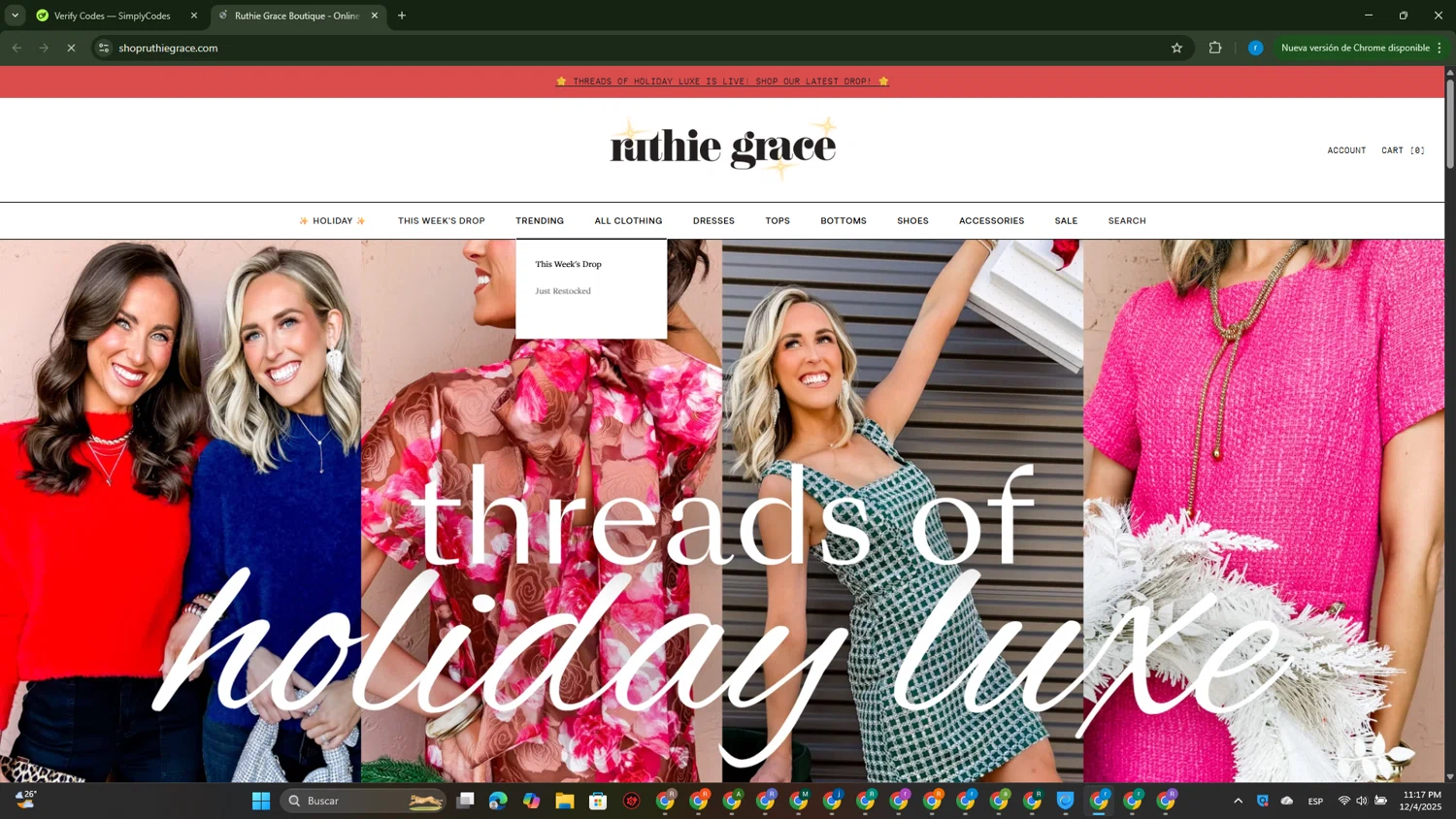Open the weather widget showing 26°

tap(26, 800)
